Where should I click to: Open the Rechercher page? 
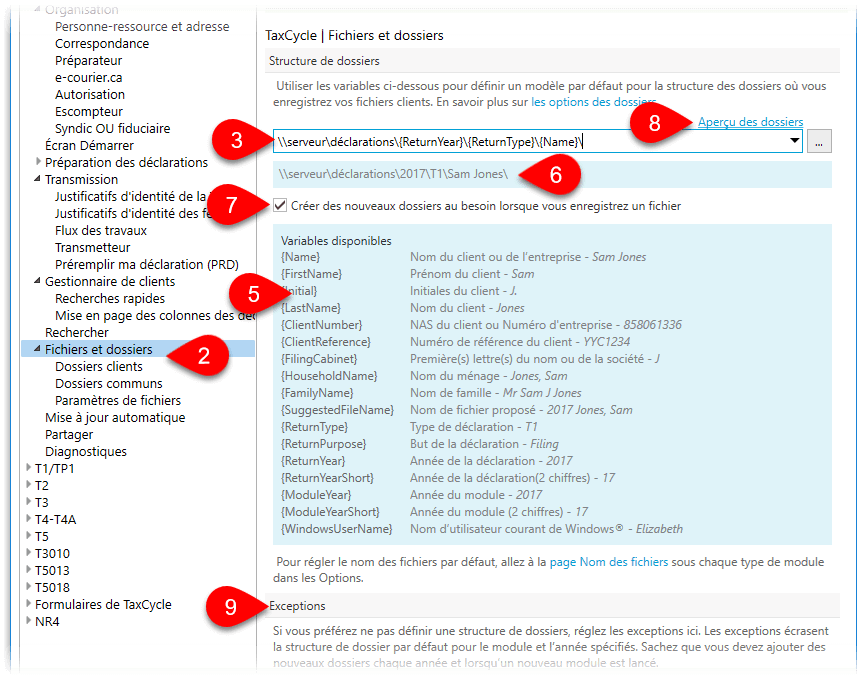[x=77, y=332]
